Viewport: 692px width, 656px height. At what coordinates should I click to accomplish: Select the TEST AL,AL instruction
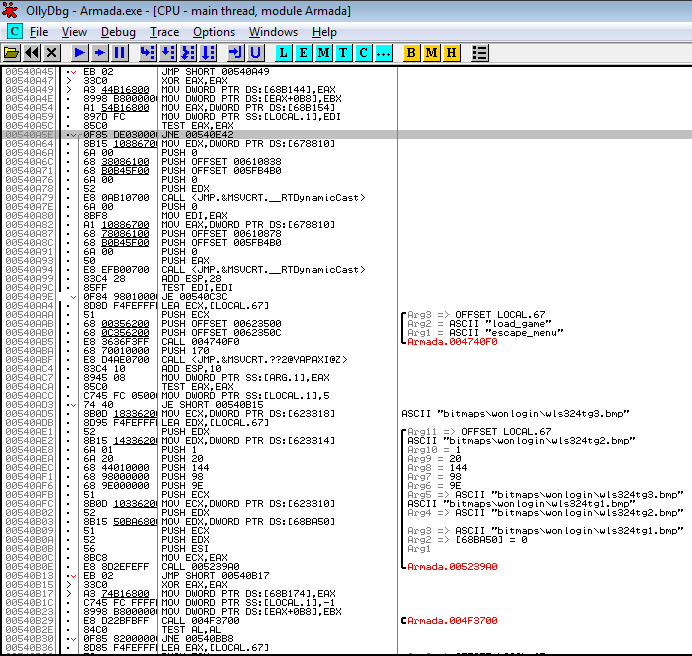coord(191,630)
